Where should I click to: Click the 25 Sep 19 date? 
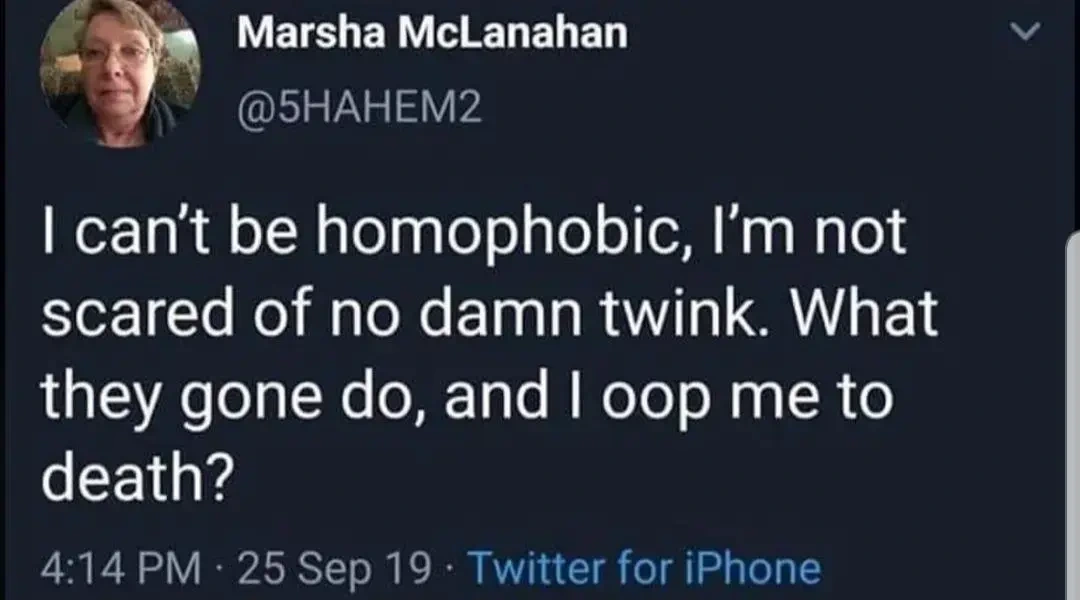point(336,568)
